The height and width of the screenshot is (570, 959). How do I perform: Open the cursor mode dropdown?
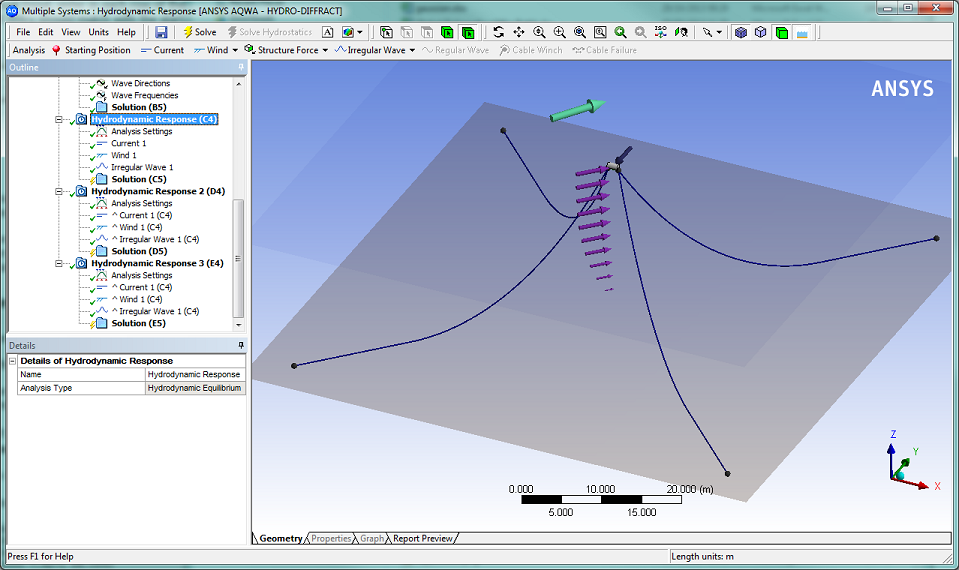719,32
